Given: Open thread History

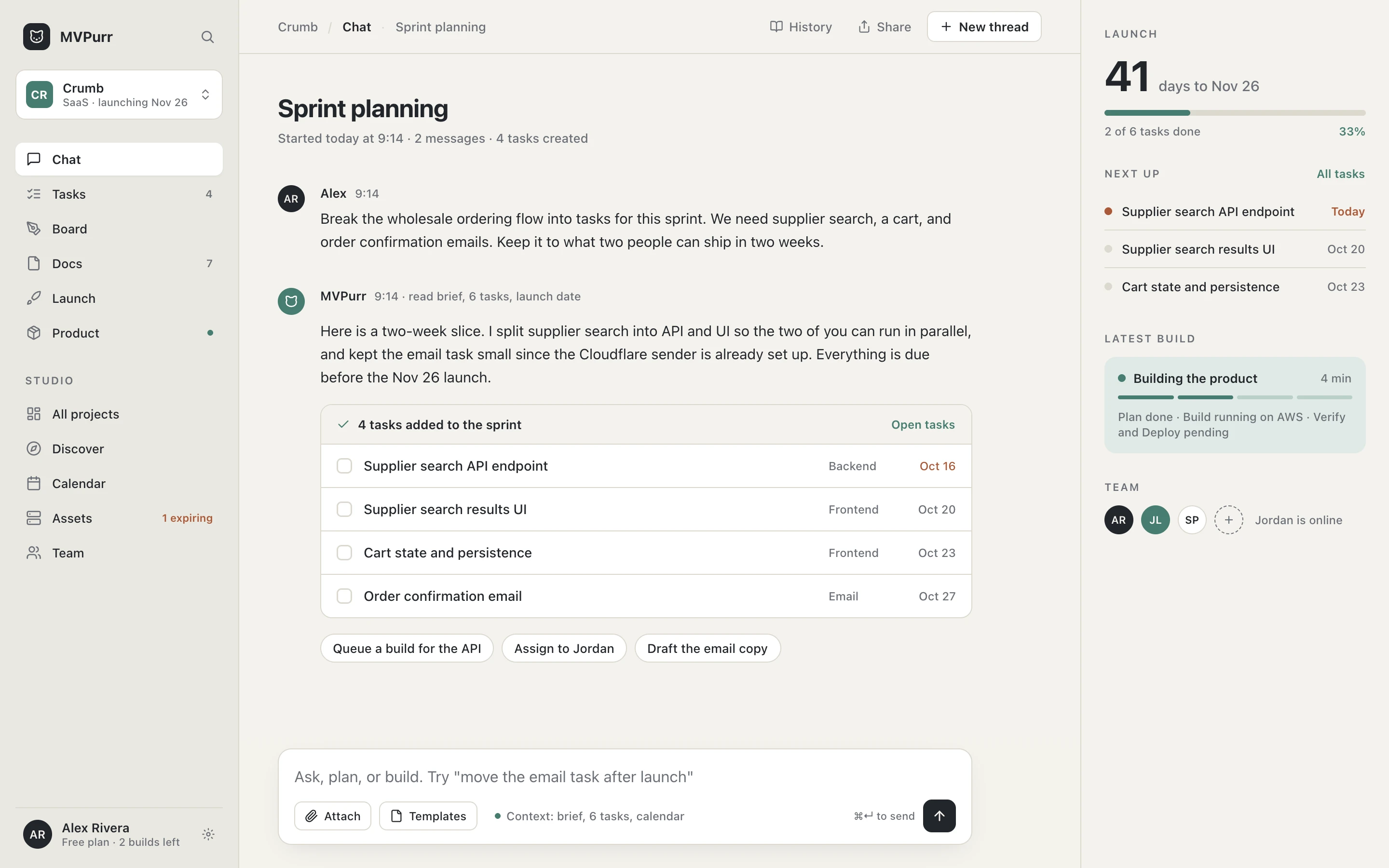Looking at the screenshot, I should click(801, 27).
